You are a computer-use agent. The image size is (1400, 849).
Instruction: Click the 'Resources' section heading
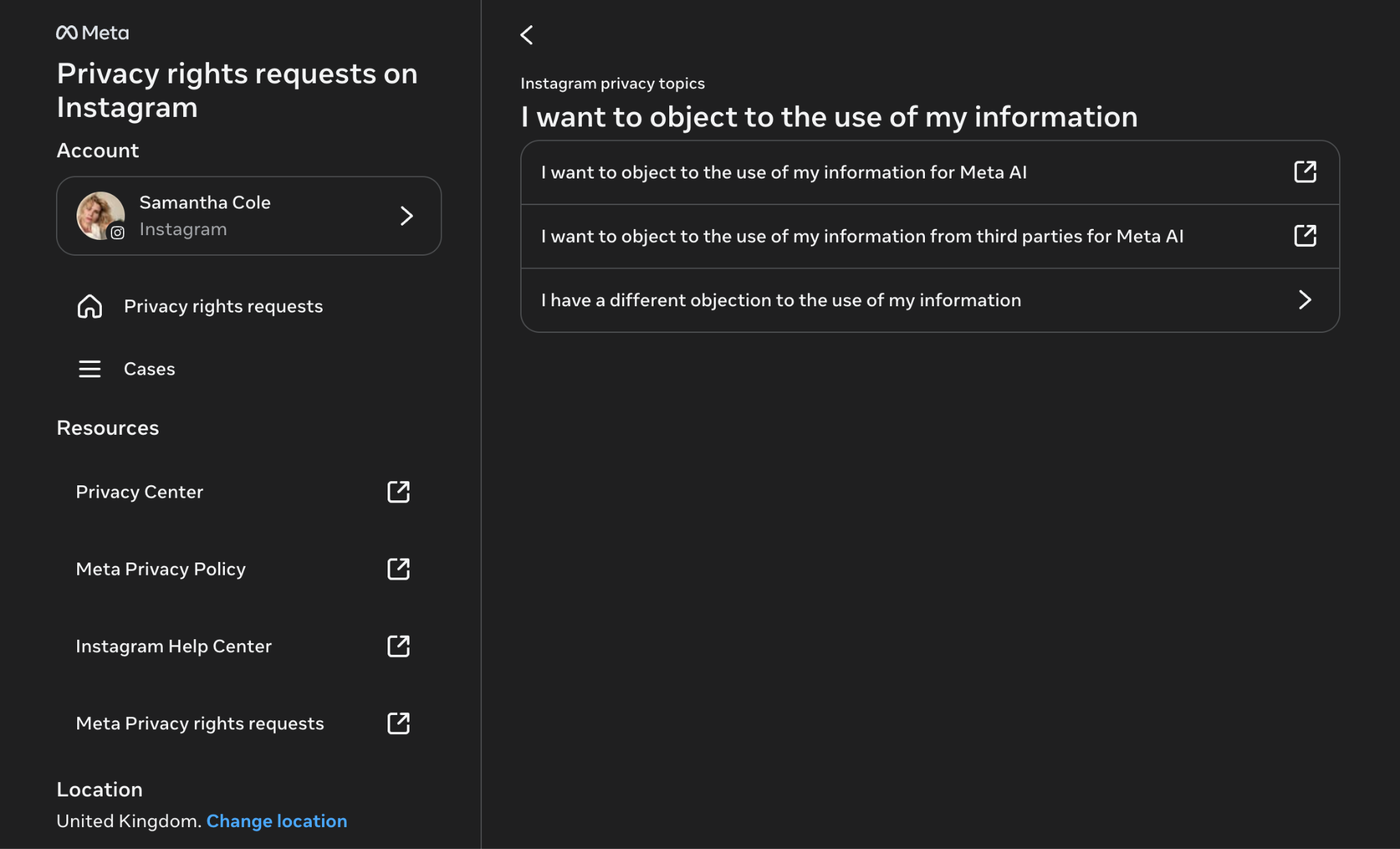(x=108, y=428)
